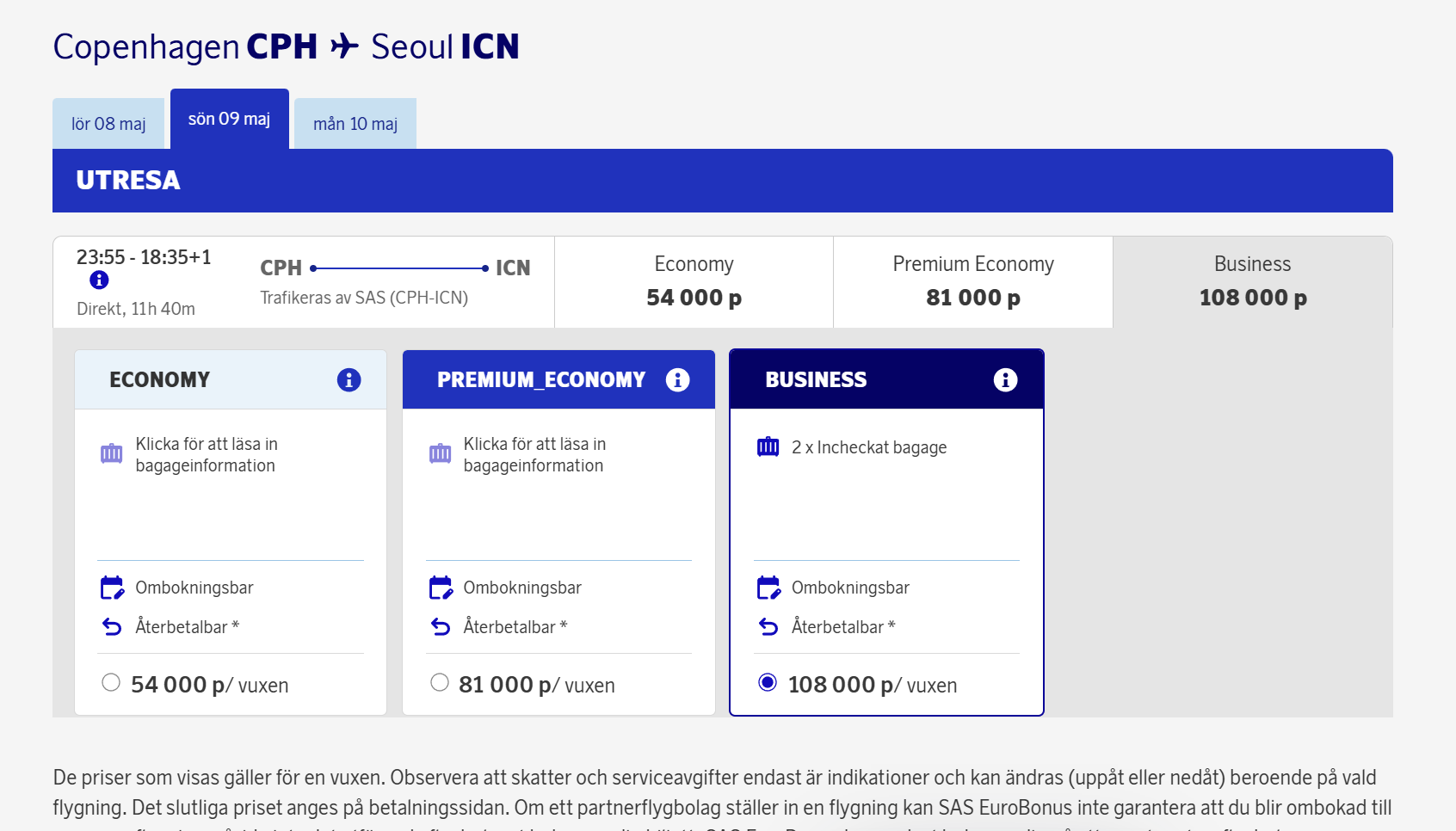Choose the Business 108 000 p price cell
This screenshot has width=1456, height=831.
coord(1253,282)
